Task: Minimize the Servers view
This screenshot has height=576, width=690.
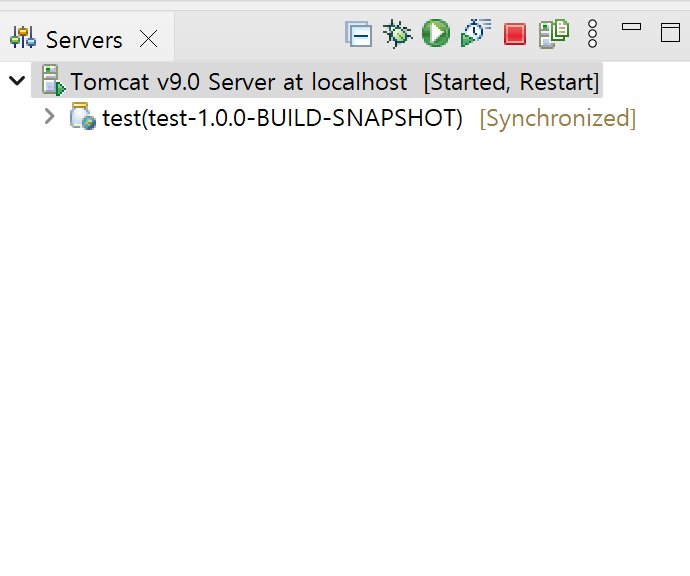Action: [631, 27]
